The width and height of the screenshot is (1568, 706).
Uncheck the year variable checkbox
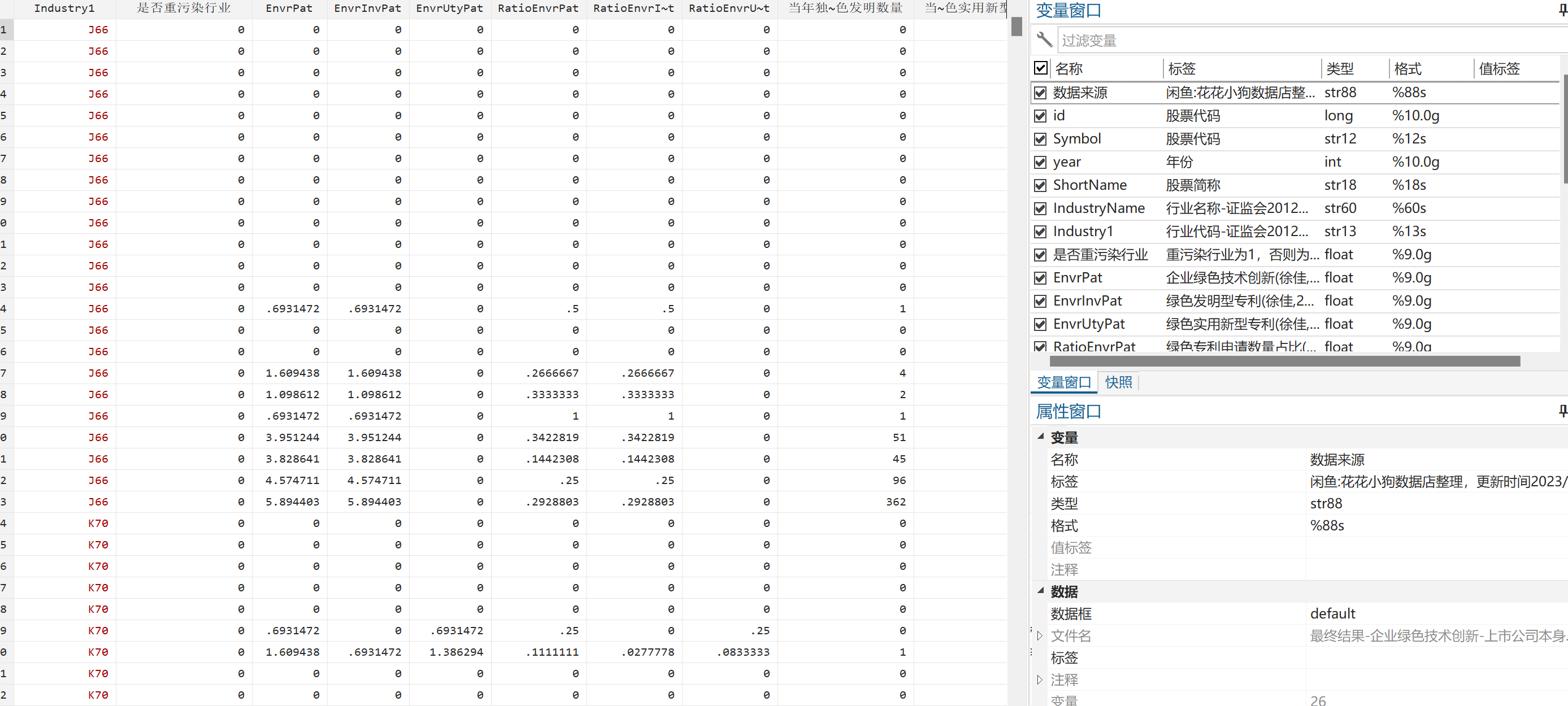coord(1040,163)
